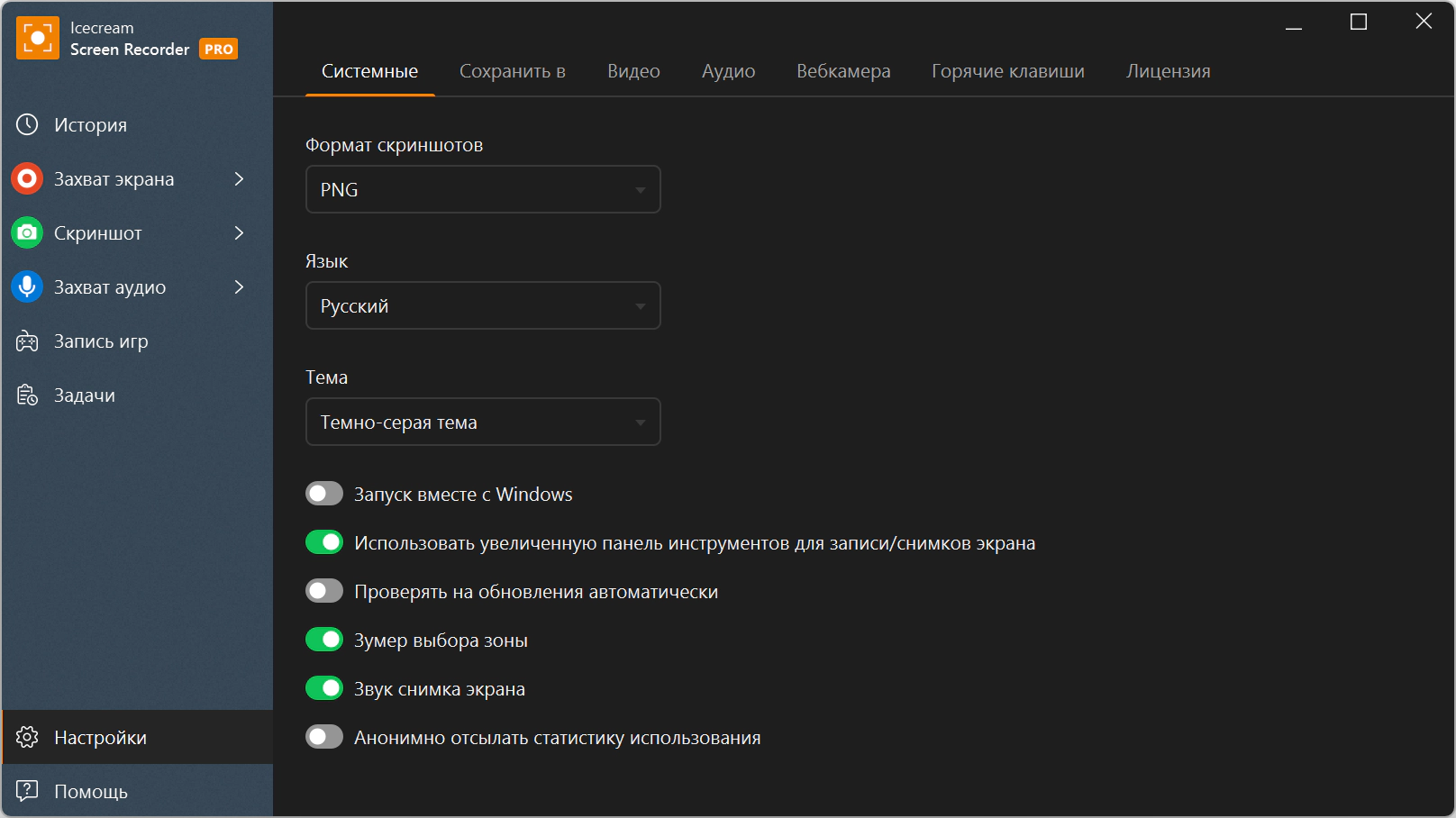The width and height of the screenshot is (1456, 818).
Task: Disable the Звук снимка экрана toggle
Action: tap(324, 688)
